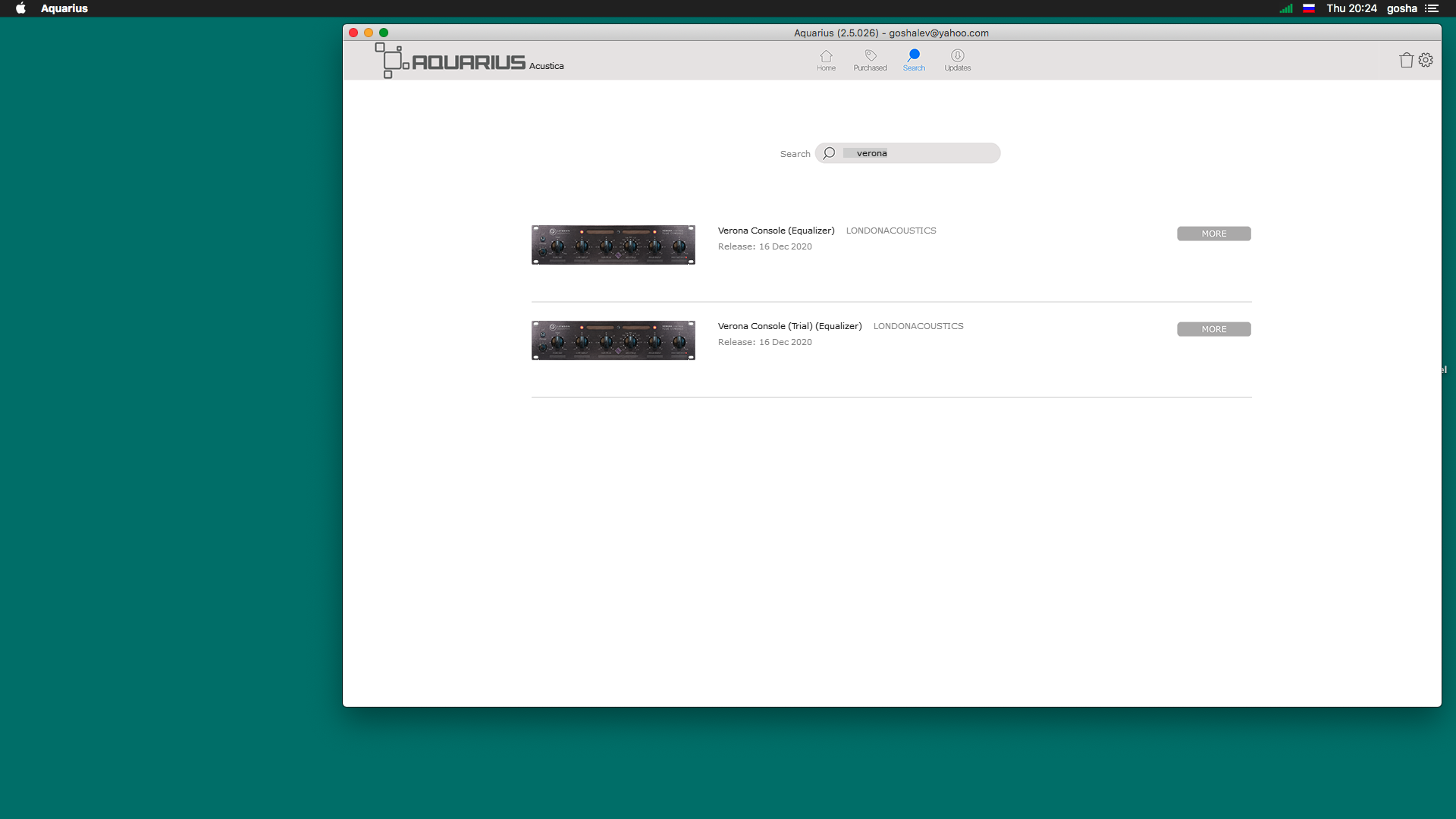Click the Verona Console (Trial) (Equalizer) title
Image resolution: width=1456 pixels, height=819 pixels.
[789, 326]
